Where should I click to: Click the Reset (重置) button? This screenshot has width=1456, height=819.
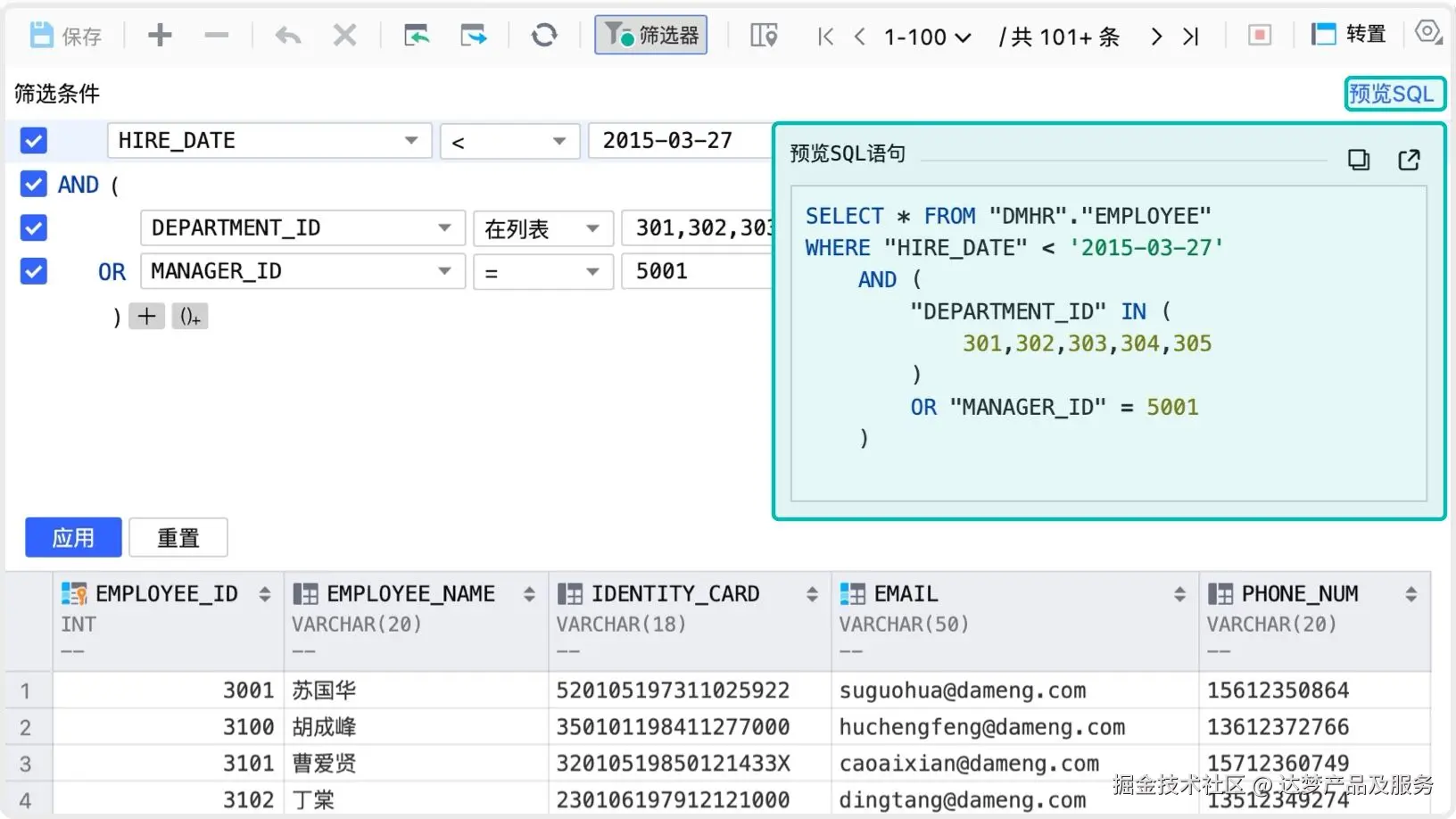point(178,538)
